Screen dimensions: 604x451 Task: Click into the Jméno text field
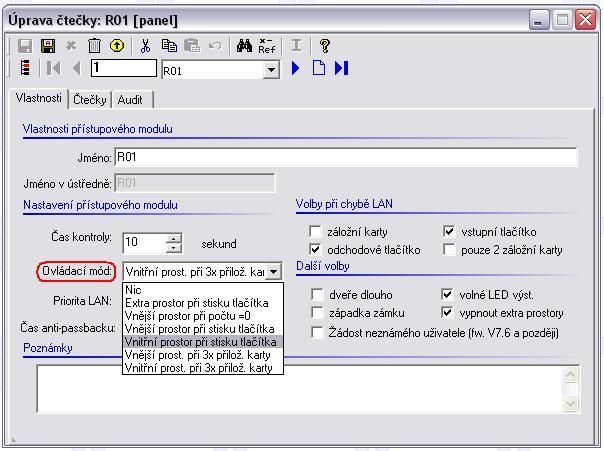pyautogui.click(x=345, y=157)
